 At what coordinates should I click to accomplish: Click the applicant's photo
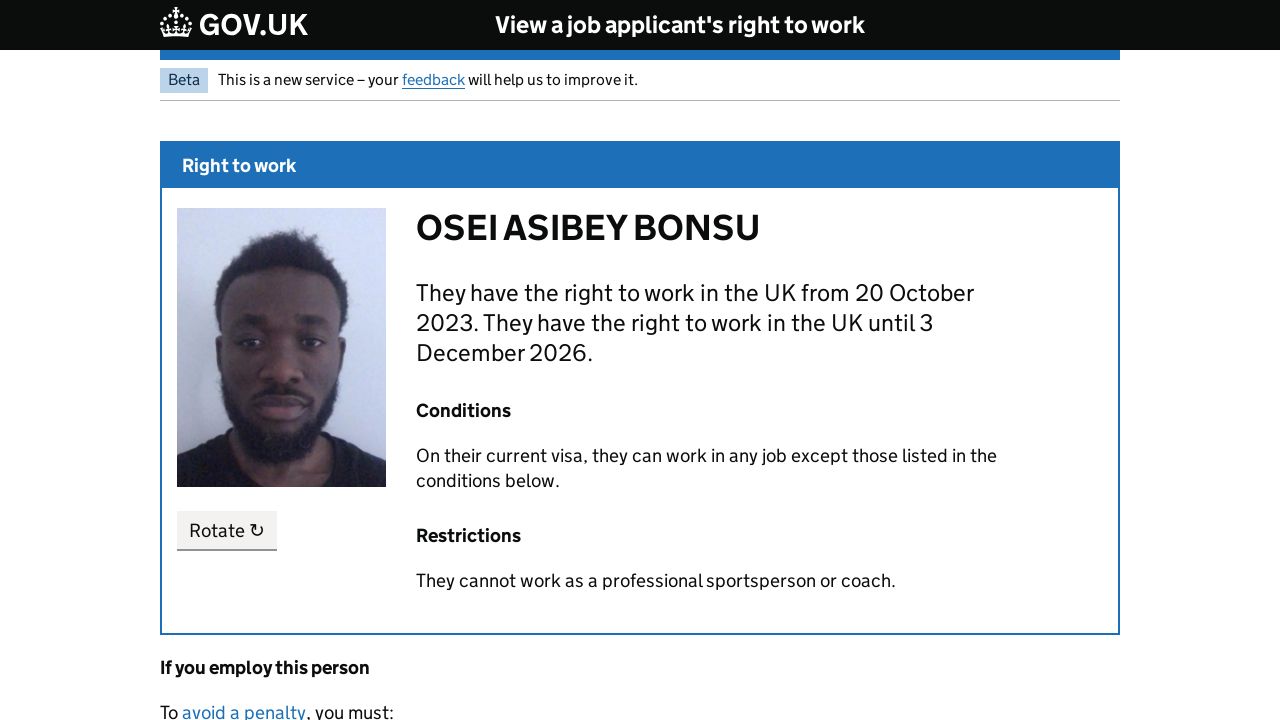point(281,347)
